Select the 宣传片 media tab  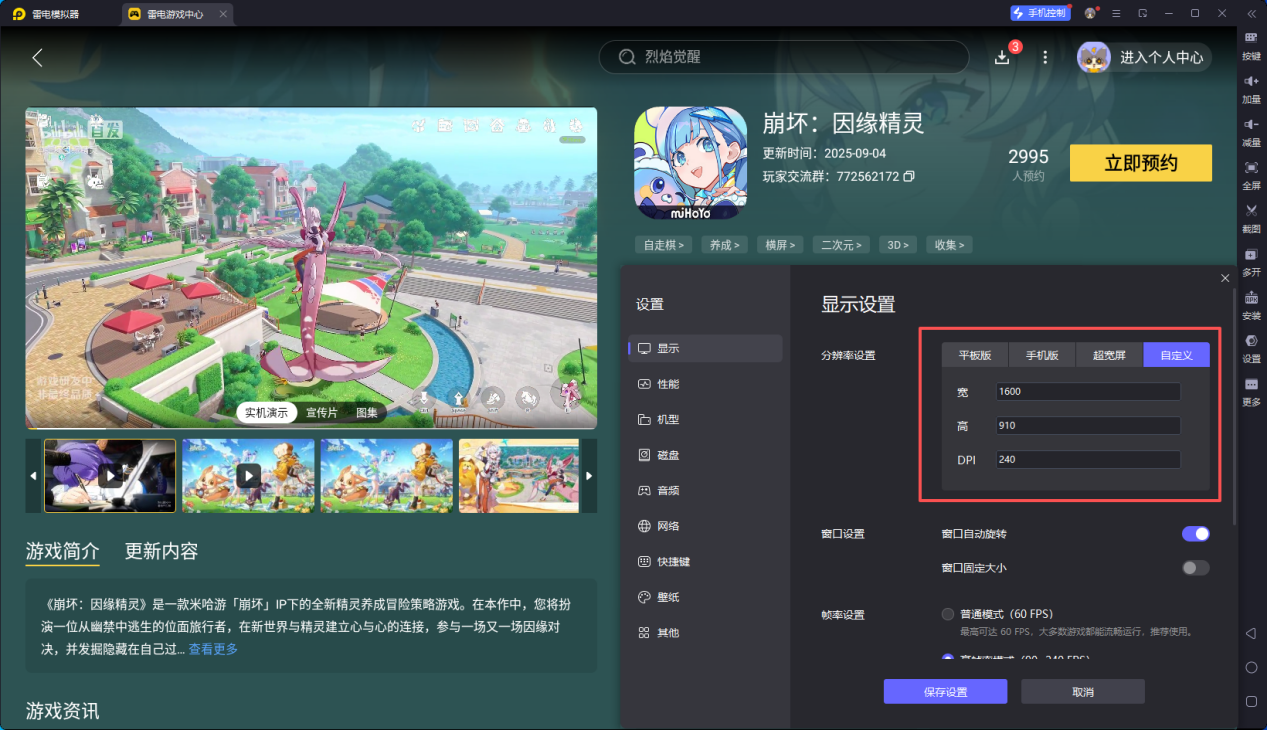321,412
